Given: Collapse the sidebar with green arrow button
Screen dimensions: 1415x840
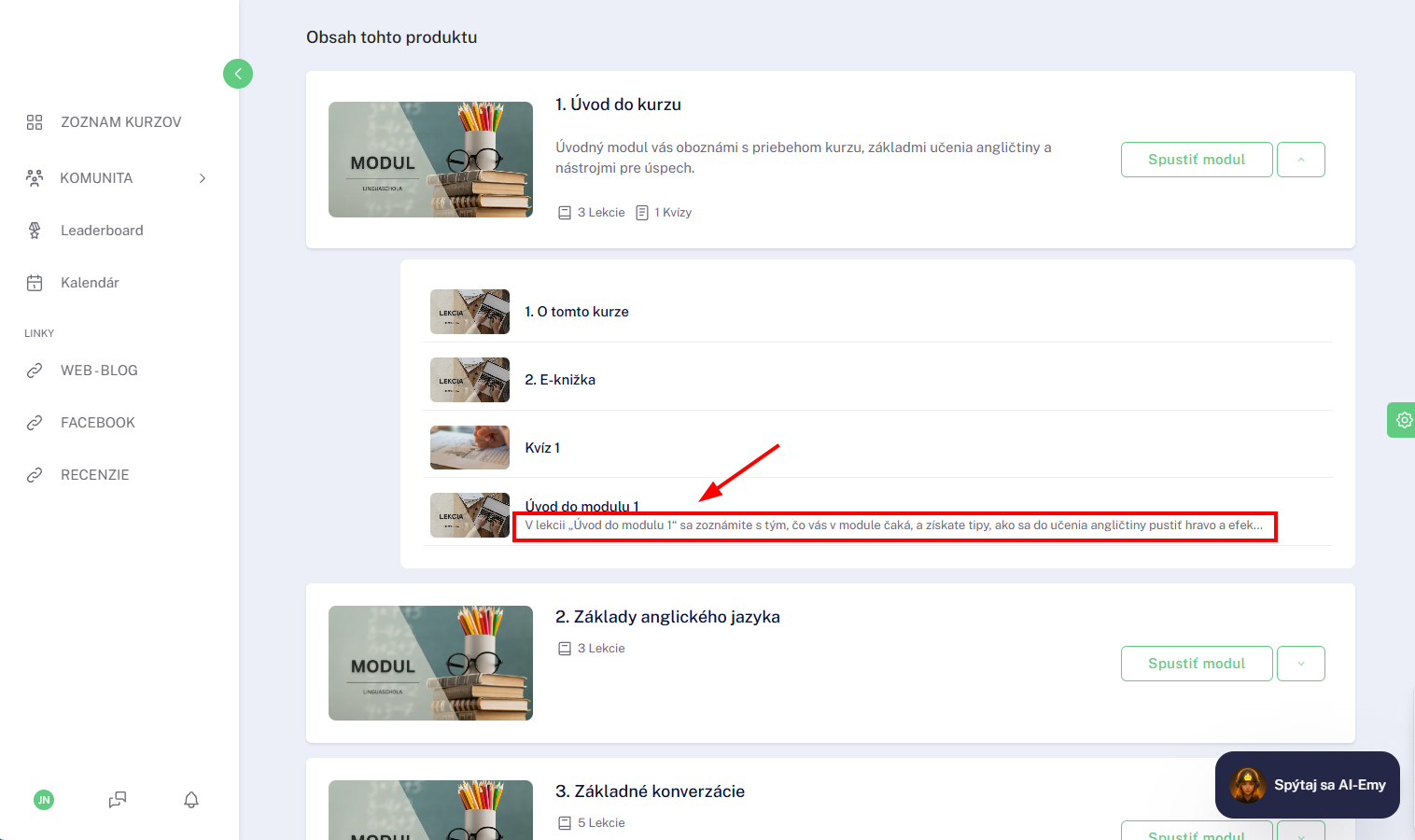Looking at the screenshot, I should click(238, 74).
